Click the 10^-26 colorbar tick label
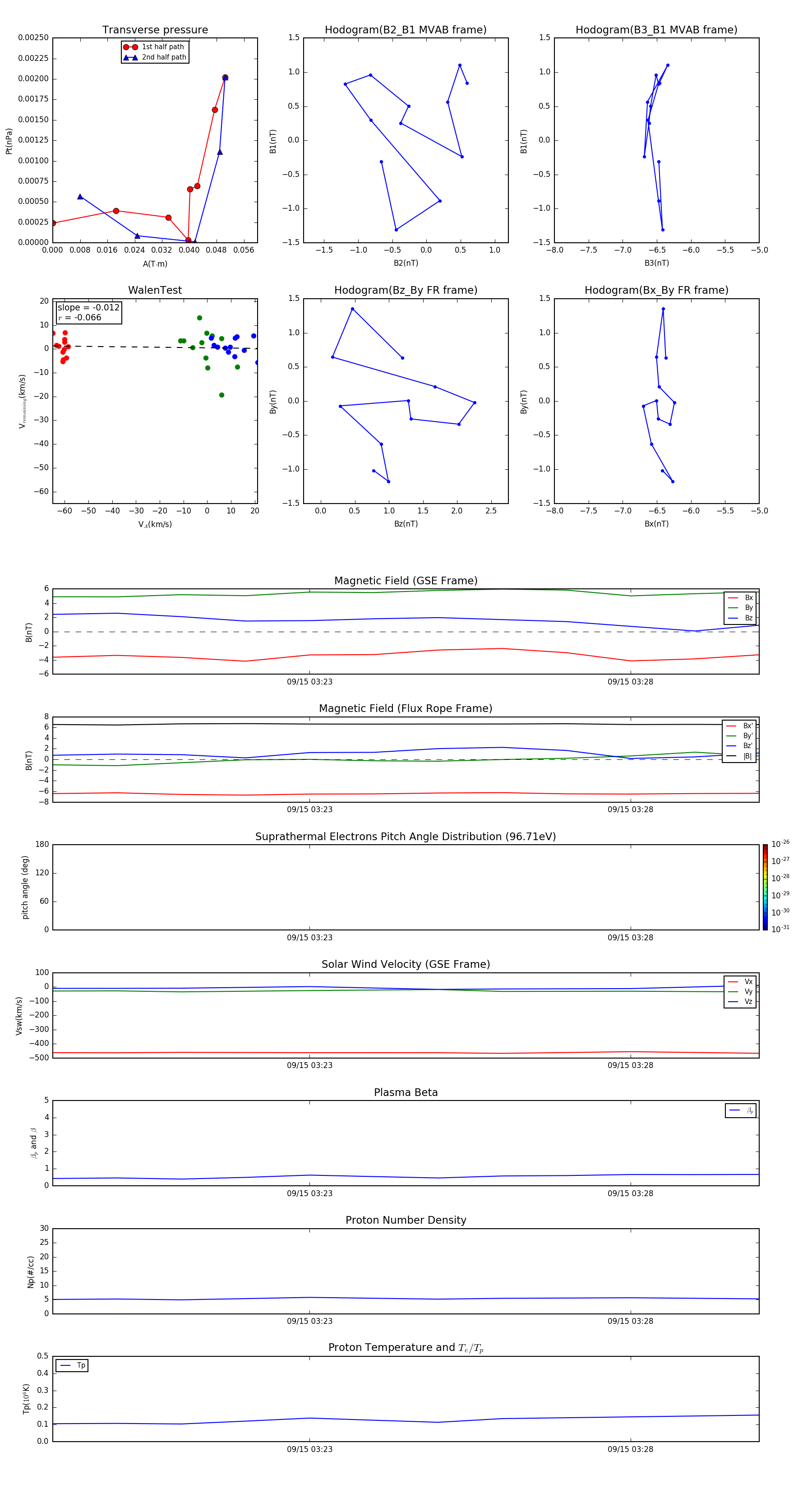This screenshot has height=1489, width=812. pos(780,843)
